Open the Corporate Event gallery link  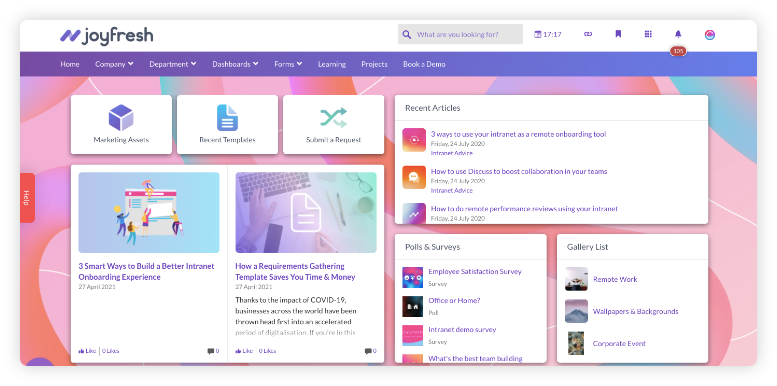(x=619, y=343)
